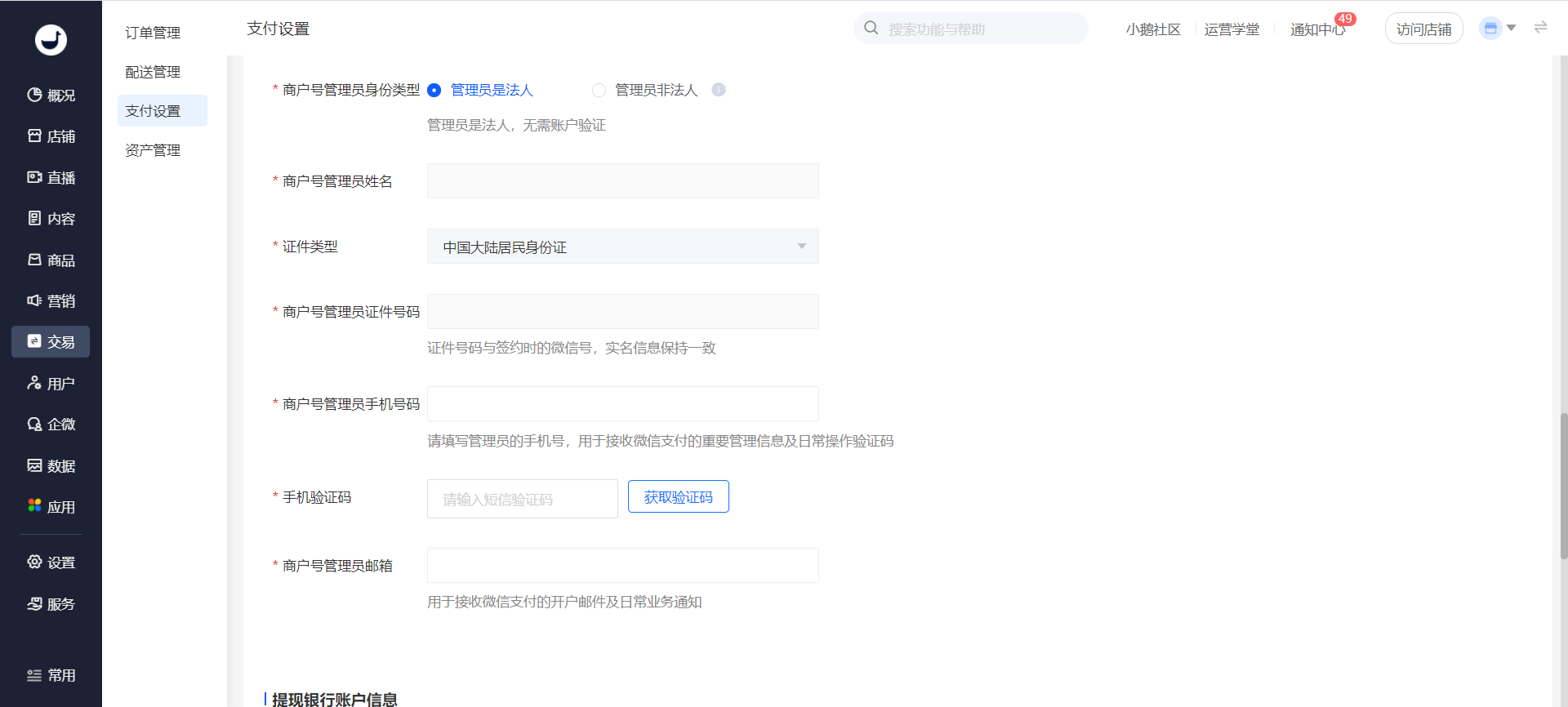Select the 管理员是法人 radio option
The image size is (1568, 707).
point(434,90)
